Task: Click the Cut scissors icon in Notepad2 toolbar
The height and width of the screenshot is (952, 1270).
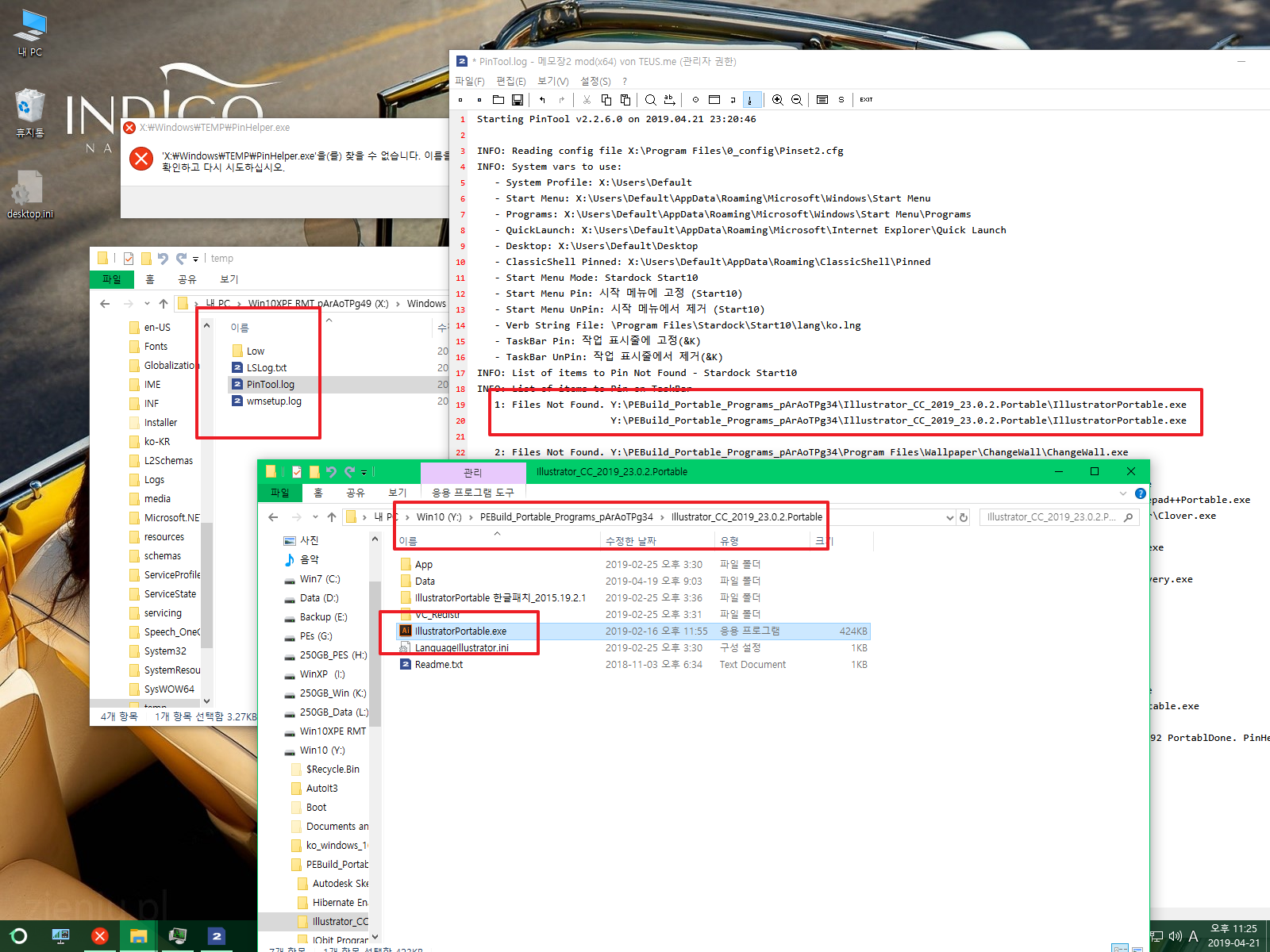Action: 587,100
